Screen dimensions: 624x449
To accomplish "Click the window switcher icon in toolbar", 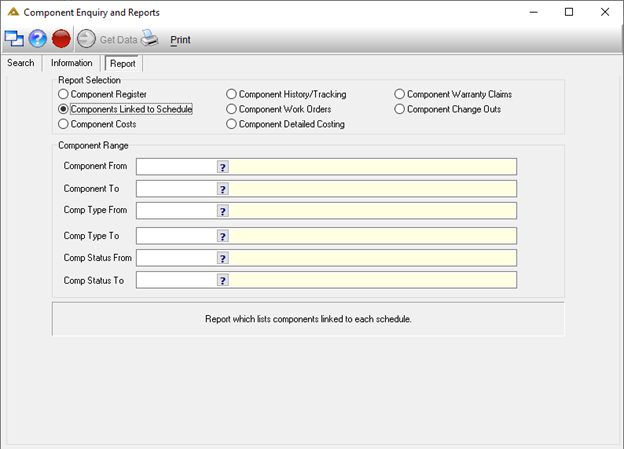I will point(14,39).
